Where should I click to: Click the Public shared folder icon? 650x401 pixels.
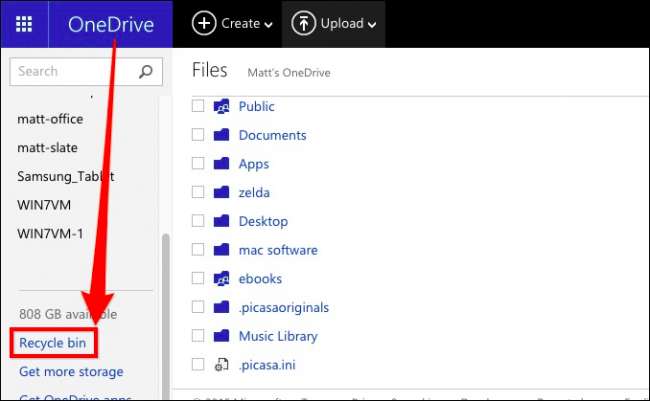click(222, 106)
